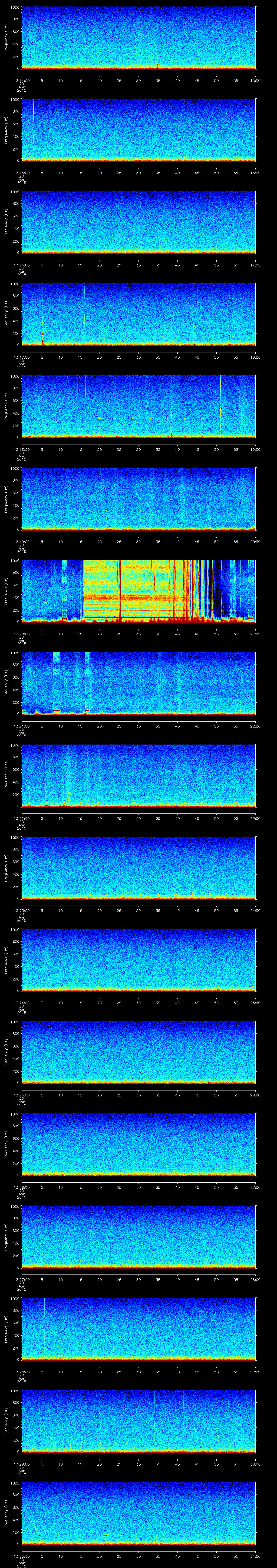
Task: Click the 13:30:00 start time label
Action: click(x=21, y=1556)
